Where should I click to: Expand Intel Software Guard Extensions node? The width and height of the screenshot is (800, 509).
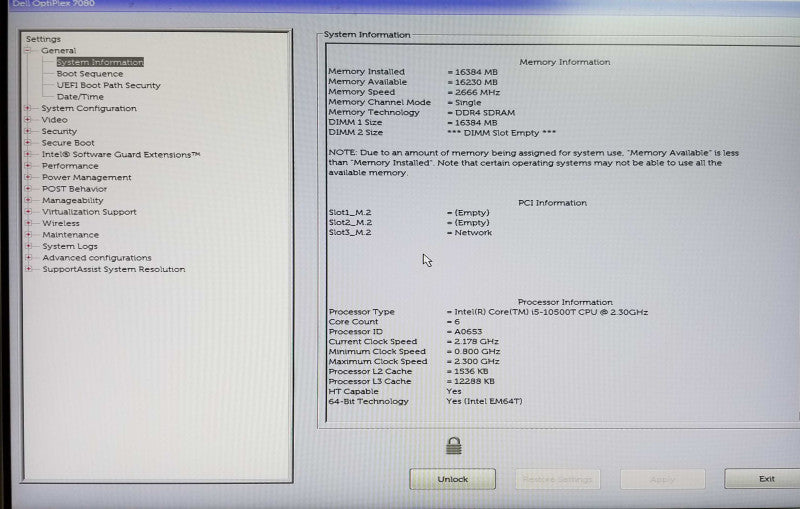coord(28,154)
